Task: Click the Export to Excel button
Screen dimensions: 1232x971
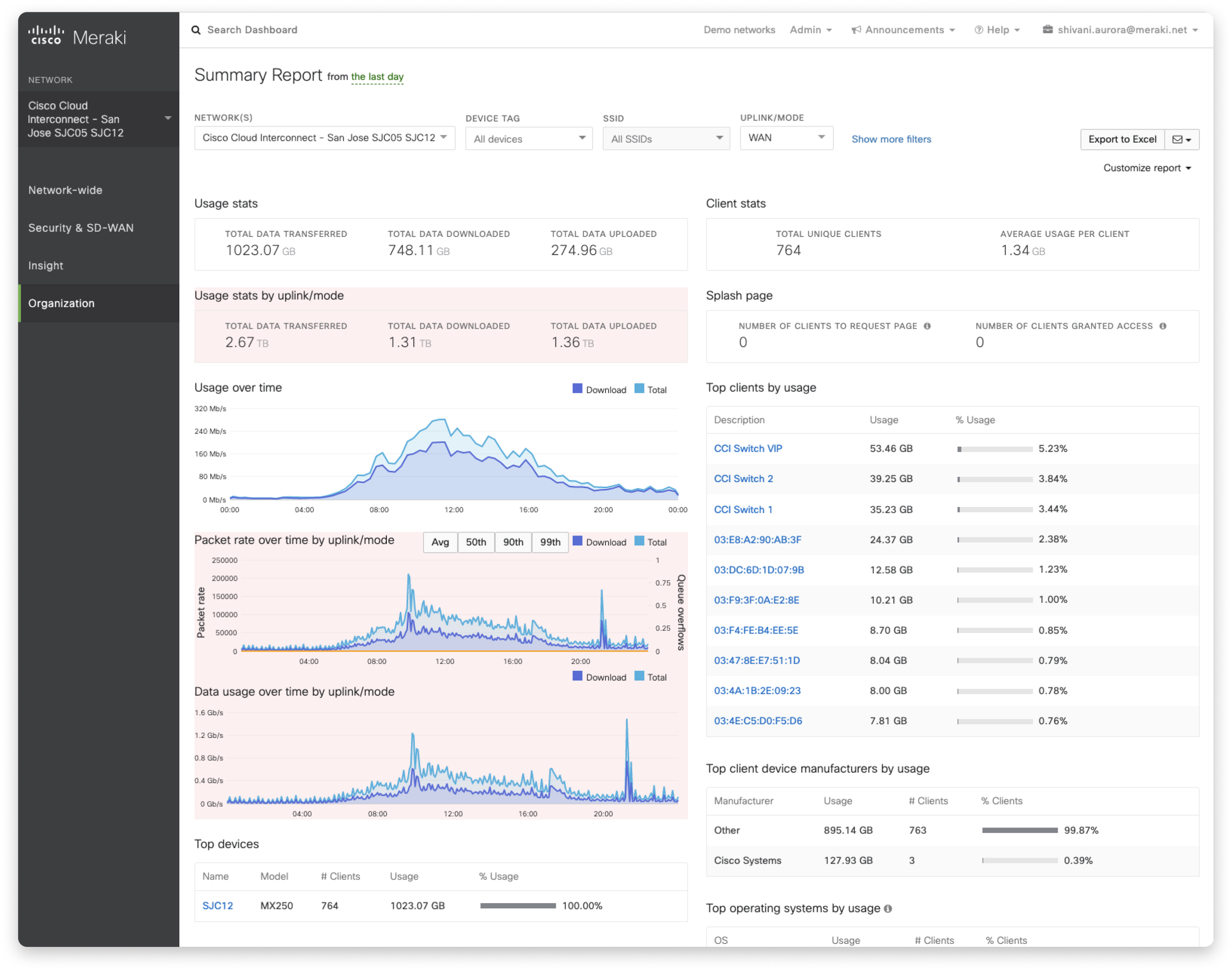Action: (x=1122, y=140)
